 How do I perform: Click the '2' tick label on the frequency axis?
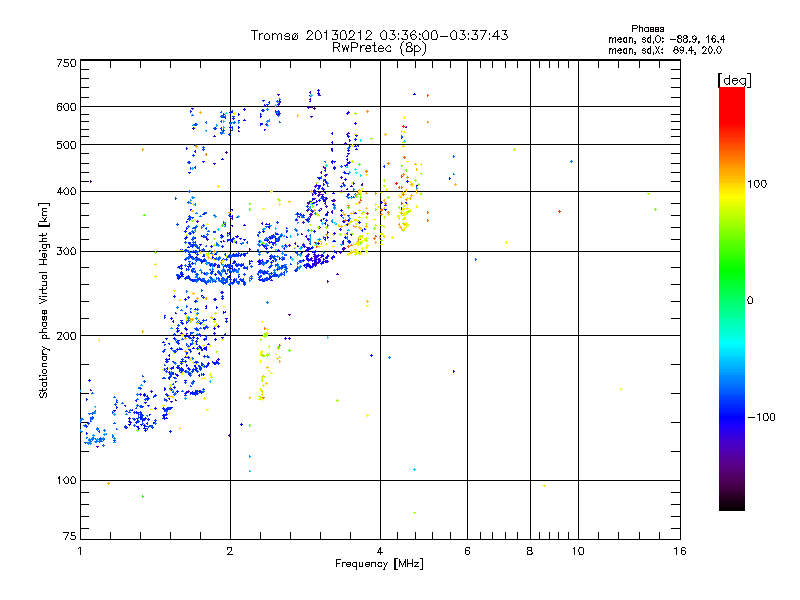point(230,551)
